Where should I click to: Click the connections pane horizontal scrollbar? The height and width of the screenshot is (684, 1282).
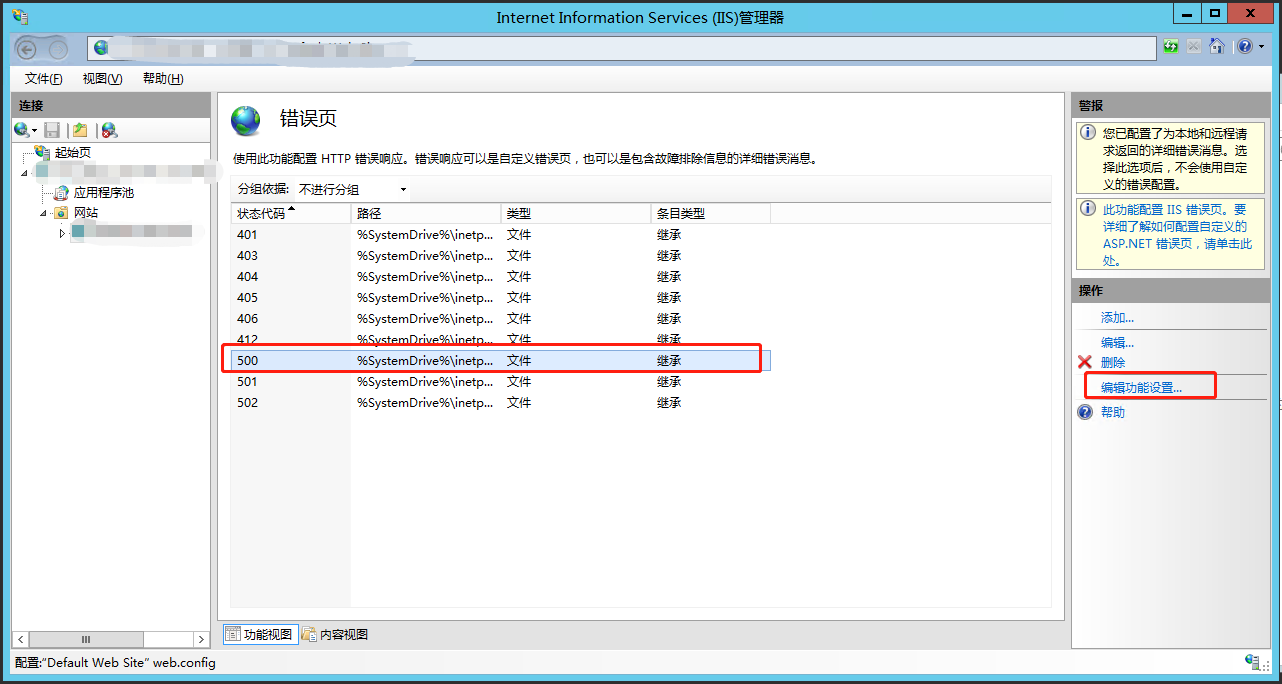click(x=86, y=639)
